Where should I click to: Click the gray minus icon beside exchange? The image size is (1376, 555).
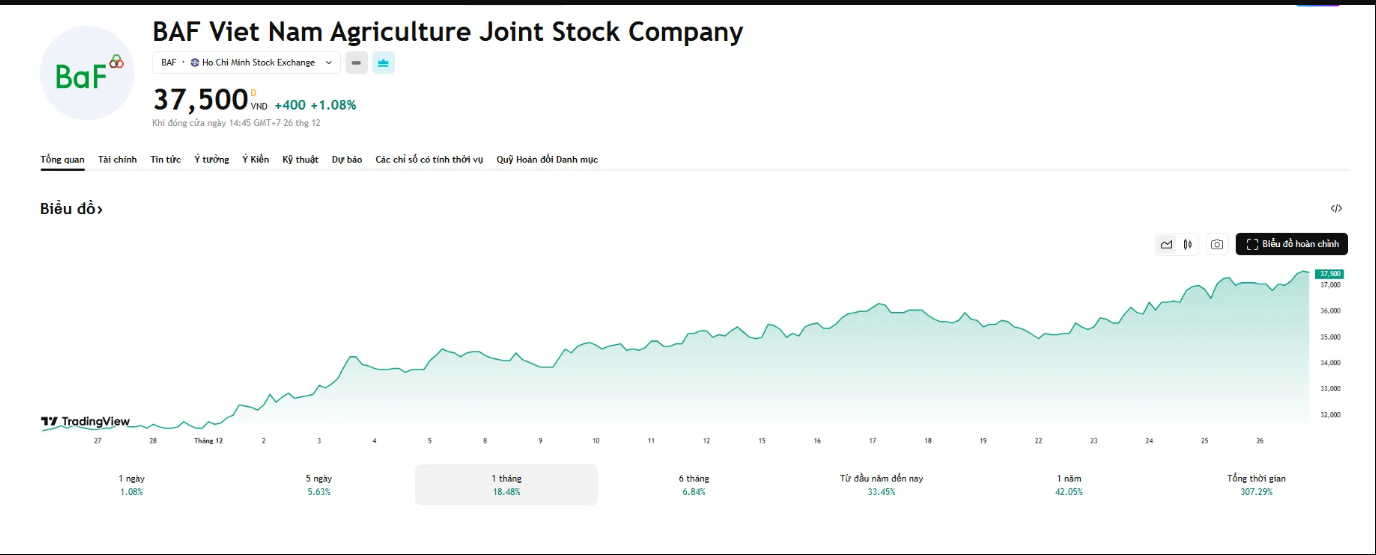(x=356, y=63)
